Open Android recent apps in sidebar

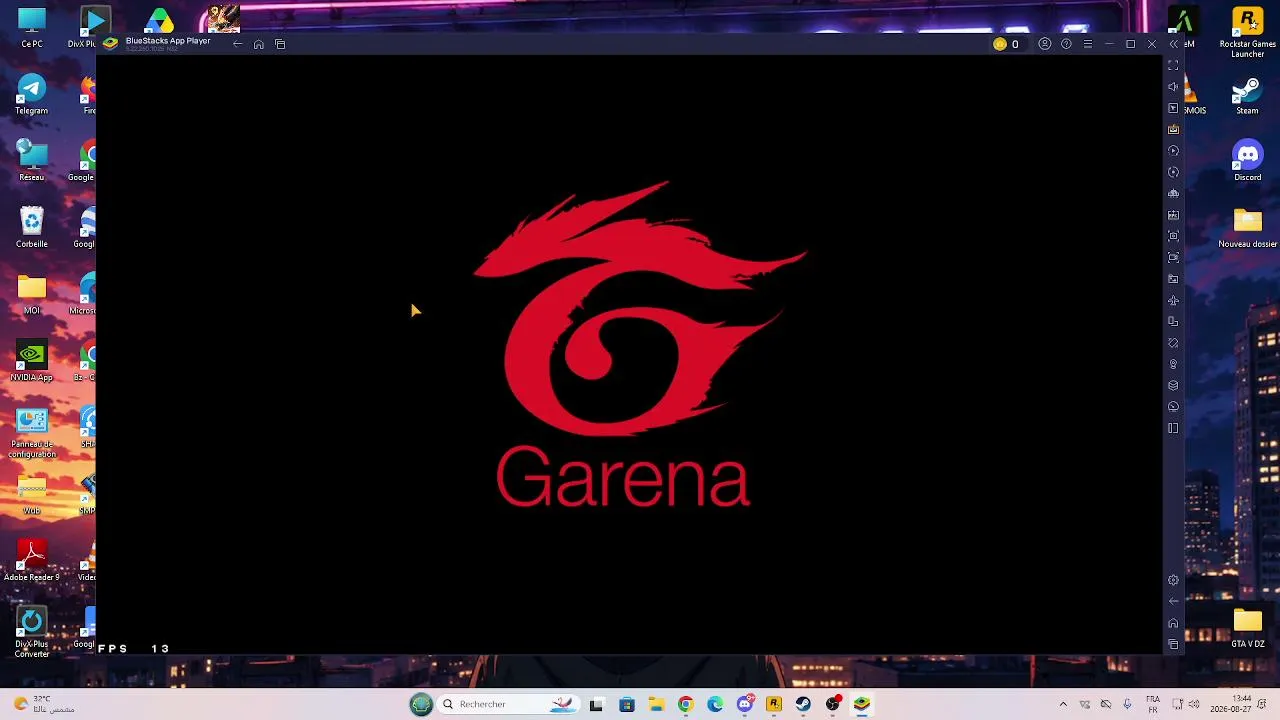[x=1174, y=645]
